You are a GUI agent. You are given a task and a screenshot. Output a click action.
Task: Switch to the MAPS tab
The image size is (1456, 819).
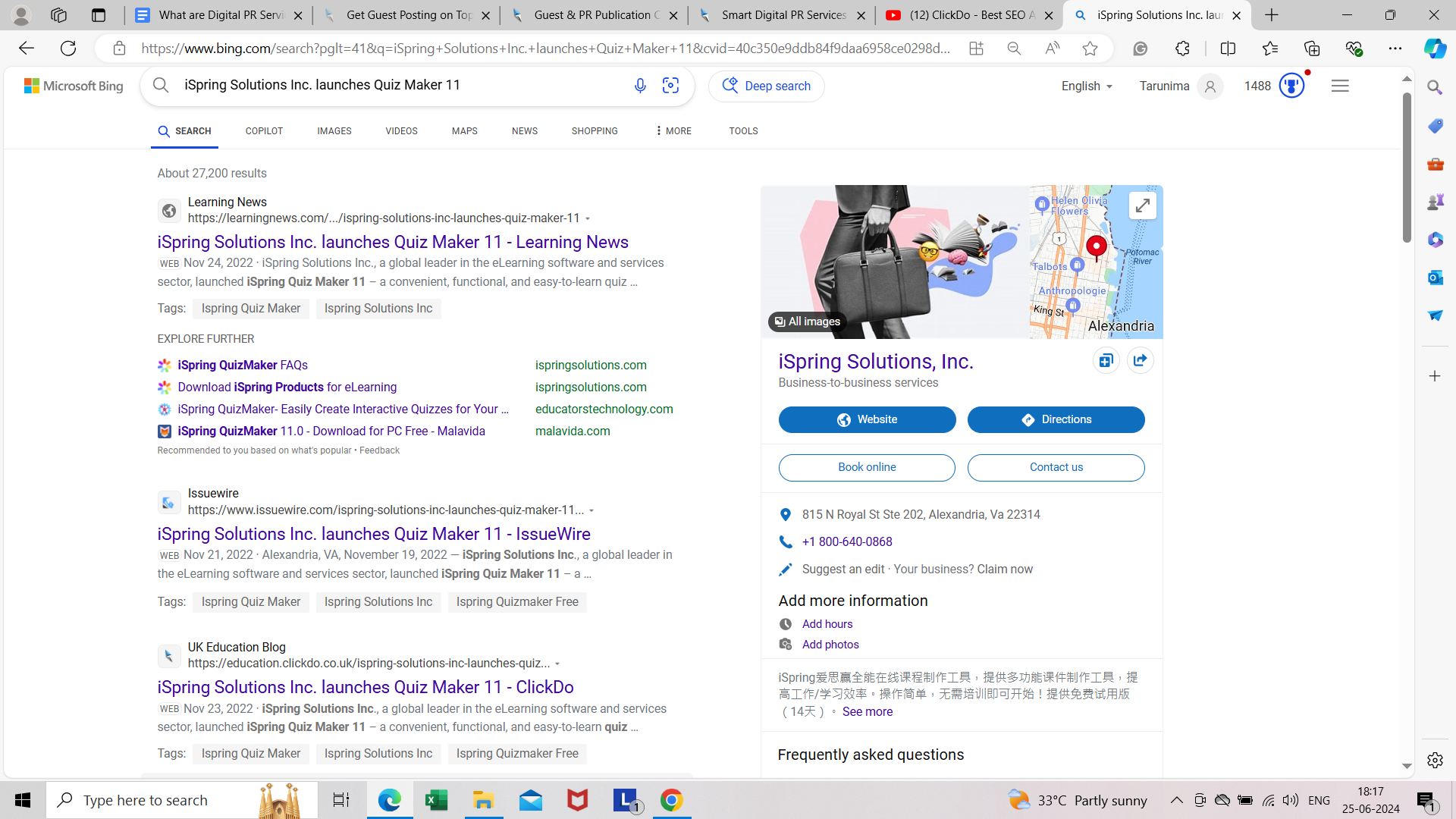click(x=465, y=131)
